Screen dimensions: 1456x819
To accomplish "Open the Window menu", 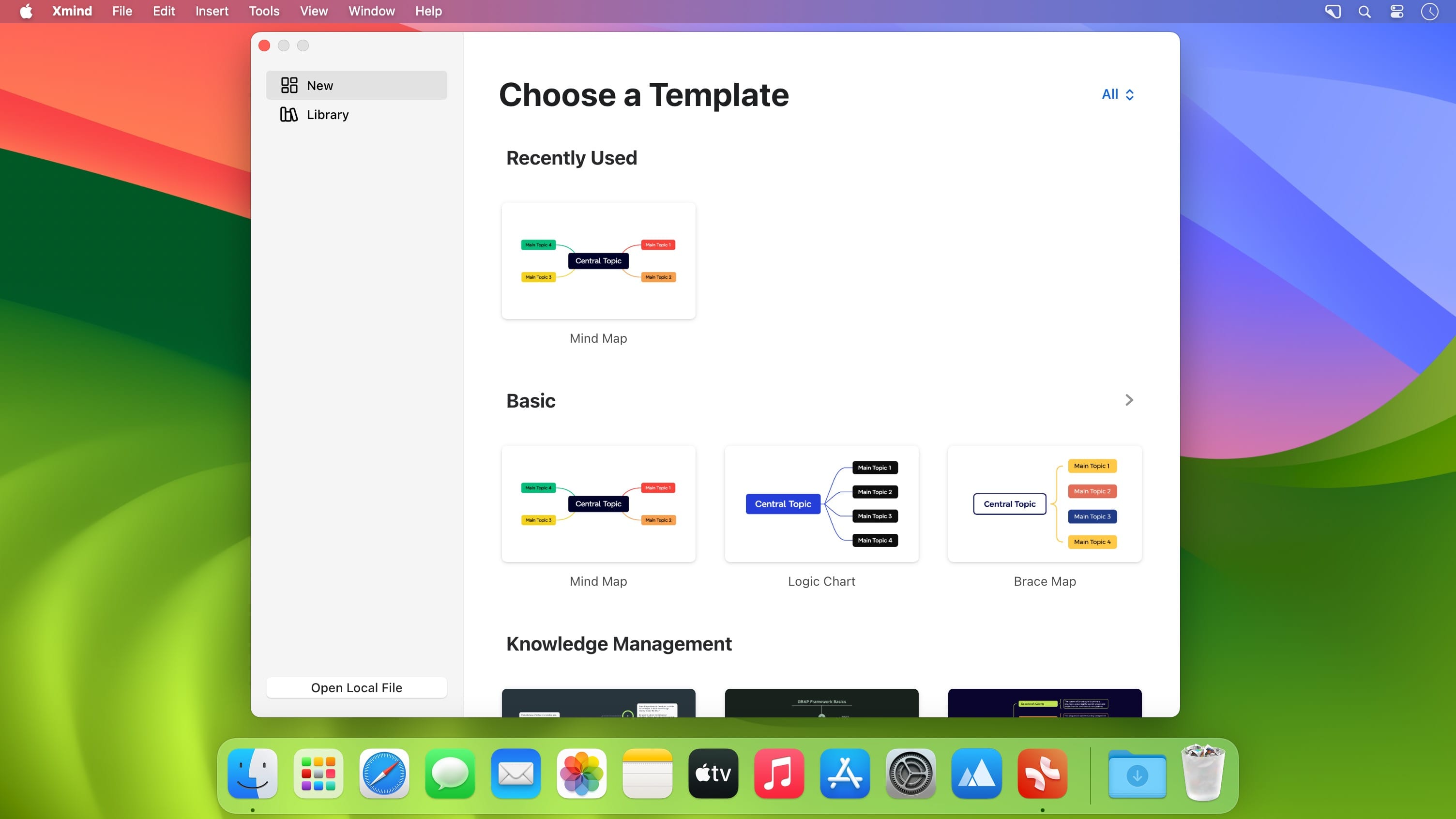I will 371,11.
